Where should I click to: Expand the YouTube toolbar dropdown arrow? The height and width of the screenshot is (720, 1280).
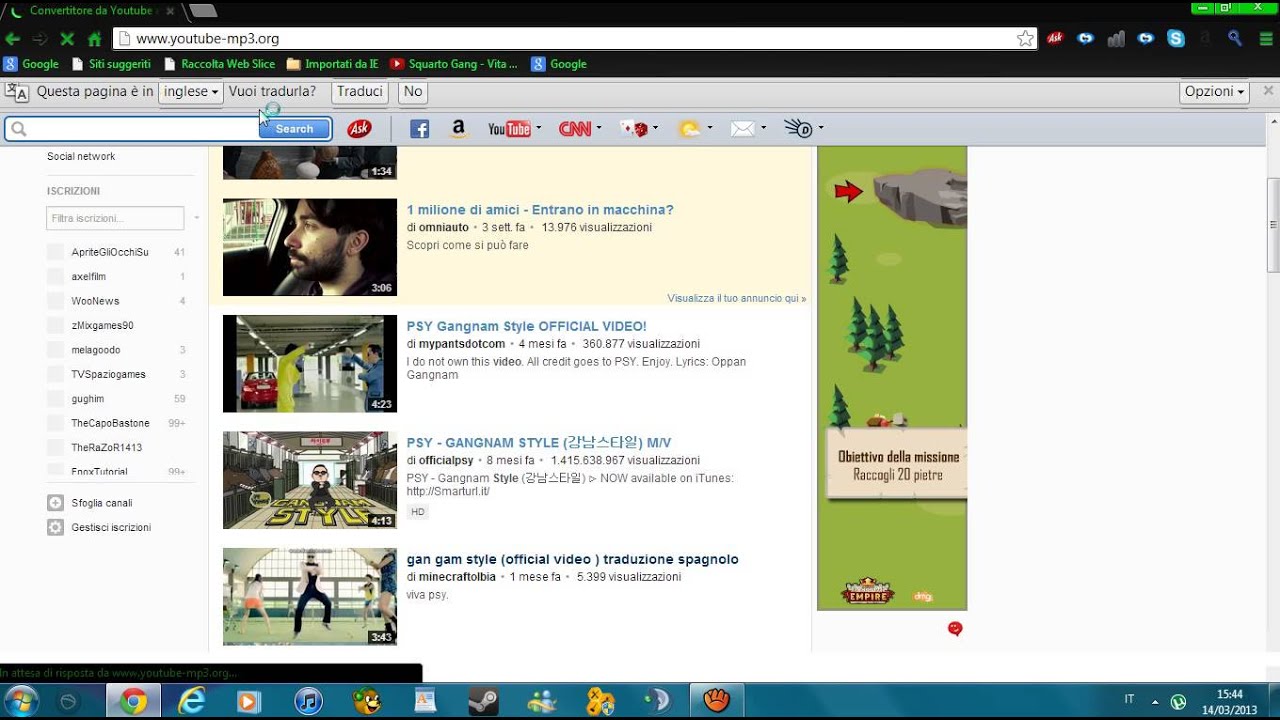coord(539,128)
